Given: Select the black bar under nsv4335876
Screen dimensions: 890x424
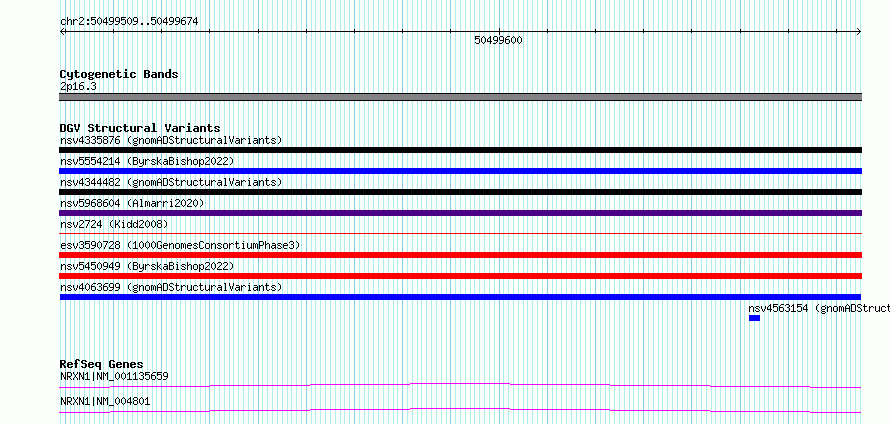Looking at the screenshot, I should click(x=460, y=150).
